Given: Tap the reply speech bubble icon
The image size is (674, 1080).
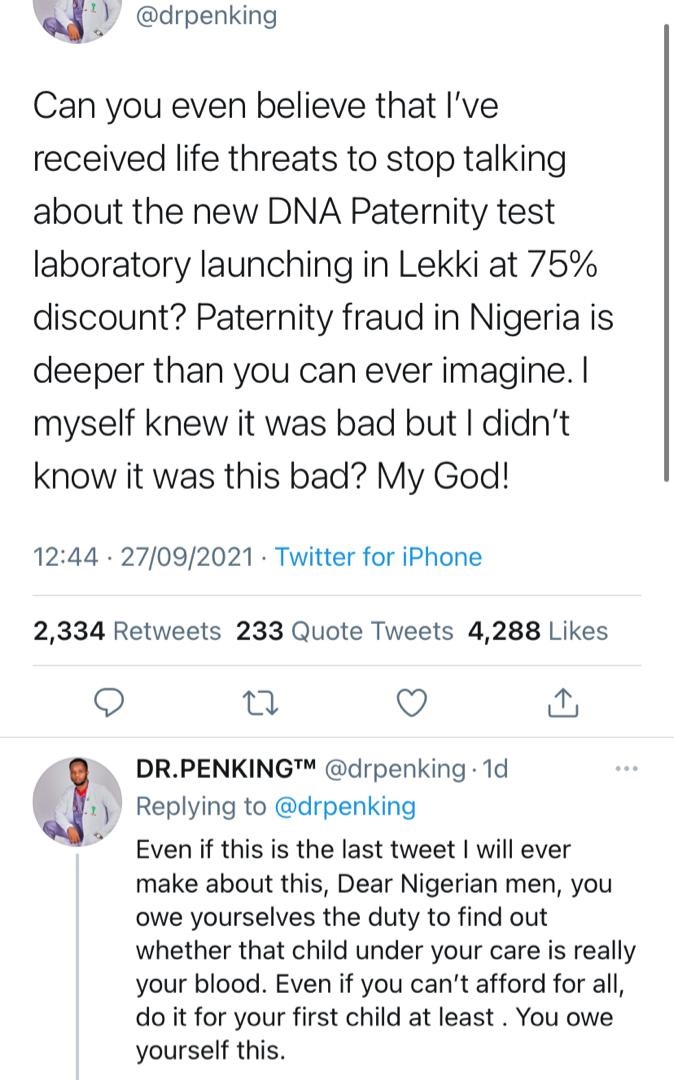Looking at the screenshot, I should point(109,704).
